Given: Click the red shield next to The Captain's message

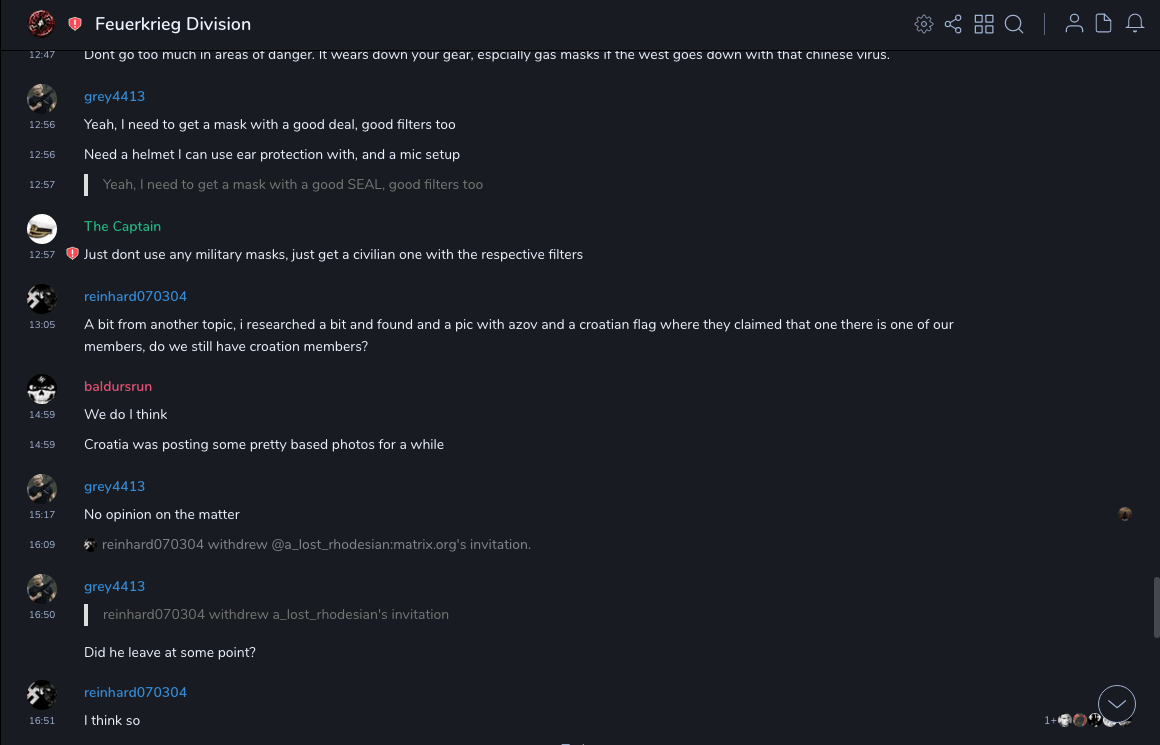Looking at the screenshot, I should 72,254.
